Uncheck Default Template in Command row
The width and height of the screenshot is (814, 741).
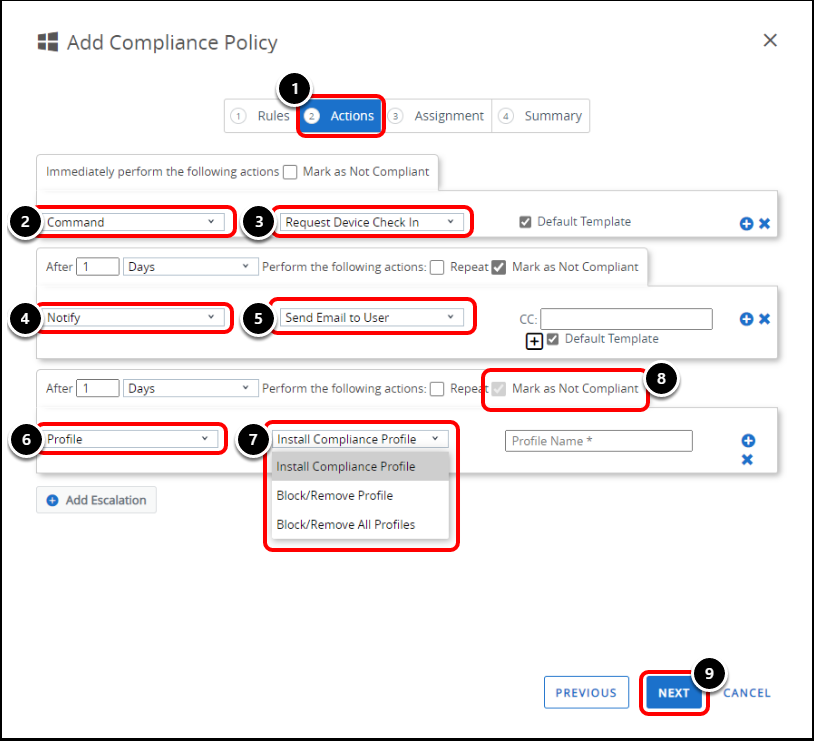pyautogui.click(x=525, y=222)
